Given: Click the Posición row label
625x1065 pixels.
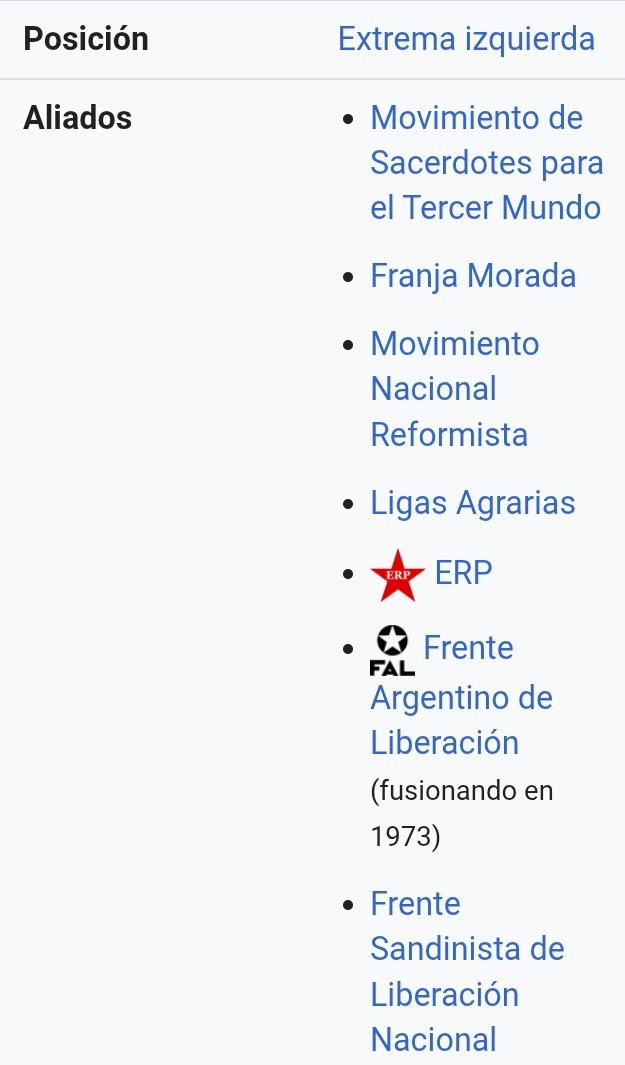Looking at the screenshot, I should (x=86, y=39).
